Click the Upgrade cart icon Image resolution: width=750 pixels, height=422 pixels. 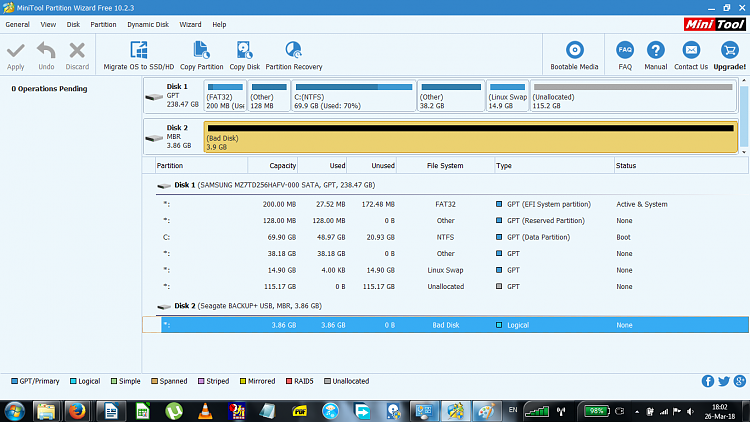coord(729,50)
